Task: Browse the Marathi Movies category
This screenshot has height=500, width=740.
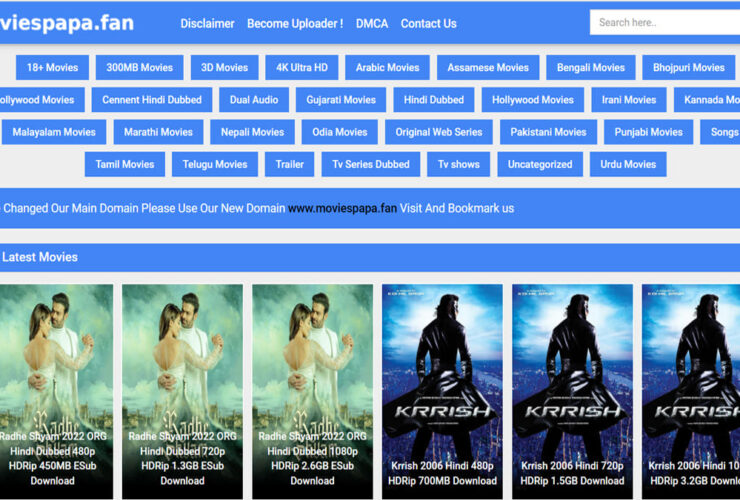Action: click(x=158, y=132)
